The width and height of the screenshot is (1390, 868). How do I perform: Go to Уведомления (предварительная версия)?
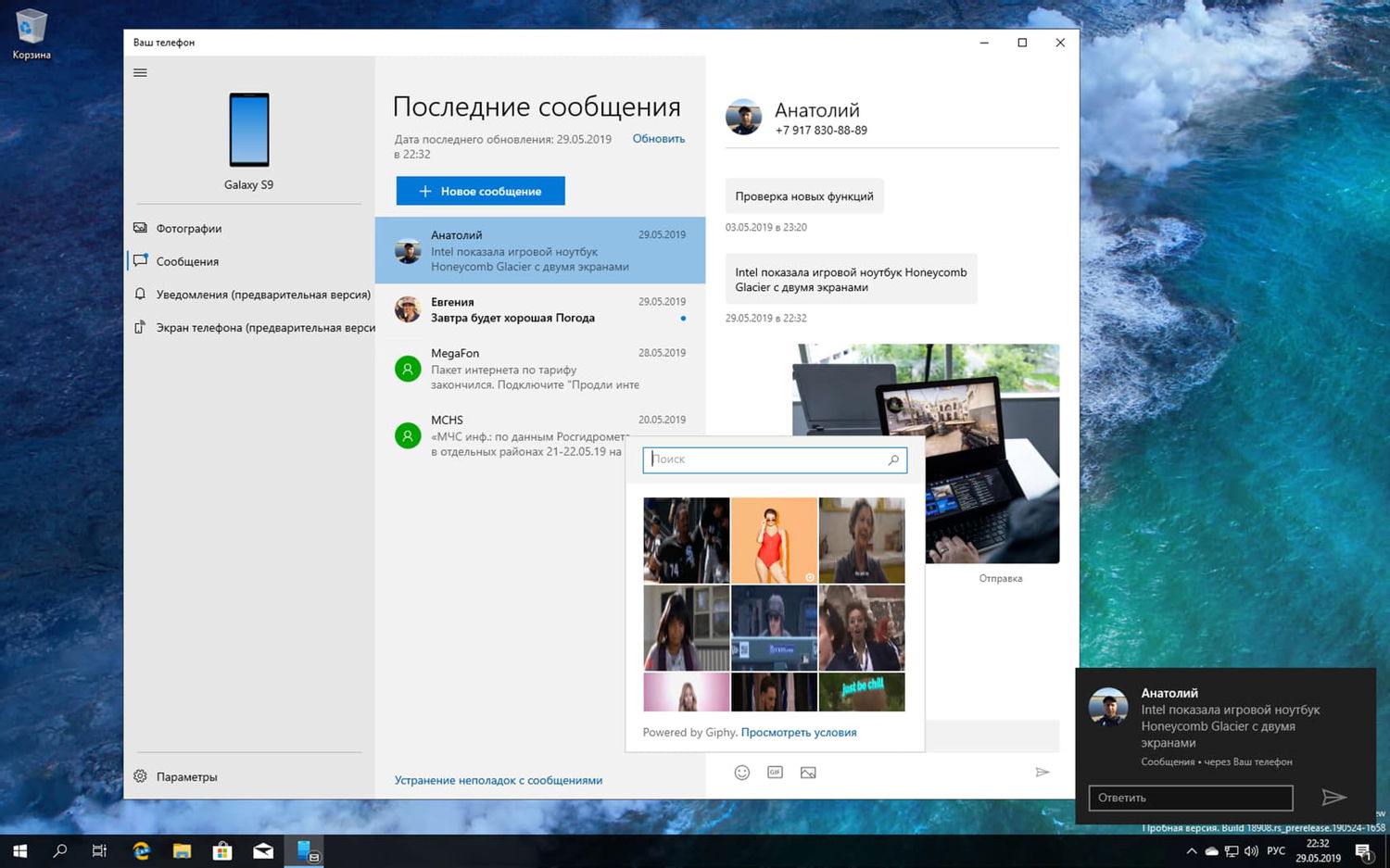pyautogui.click(x=262, y=295)
